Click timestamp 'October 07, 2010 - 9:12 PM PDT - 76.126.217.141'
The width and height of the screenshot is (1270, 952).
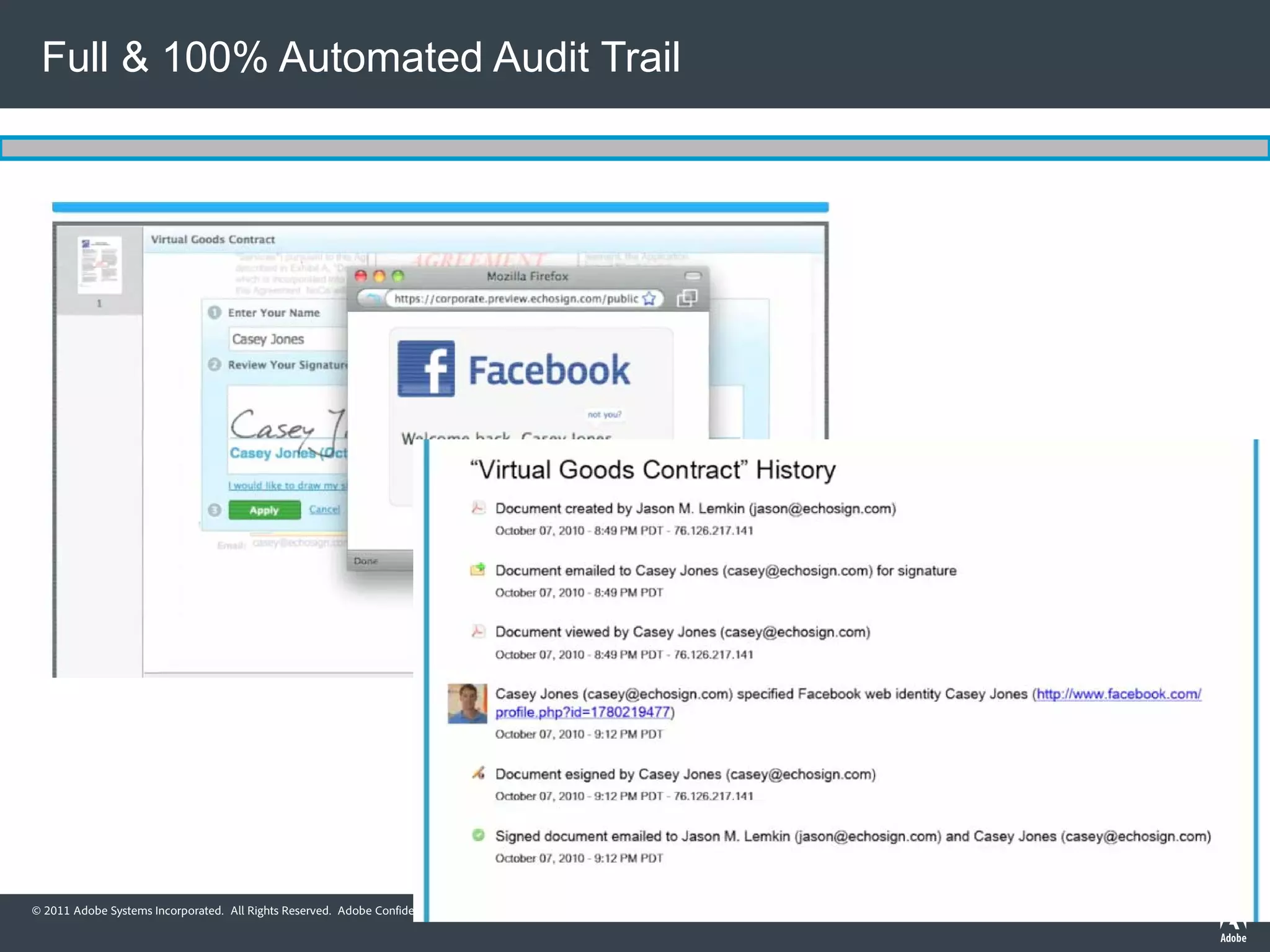[x=624, y=796]
